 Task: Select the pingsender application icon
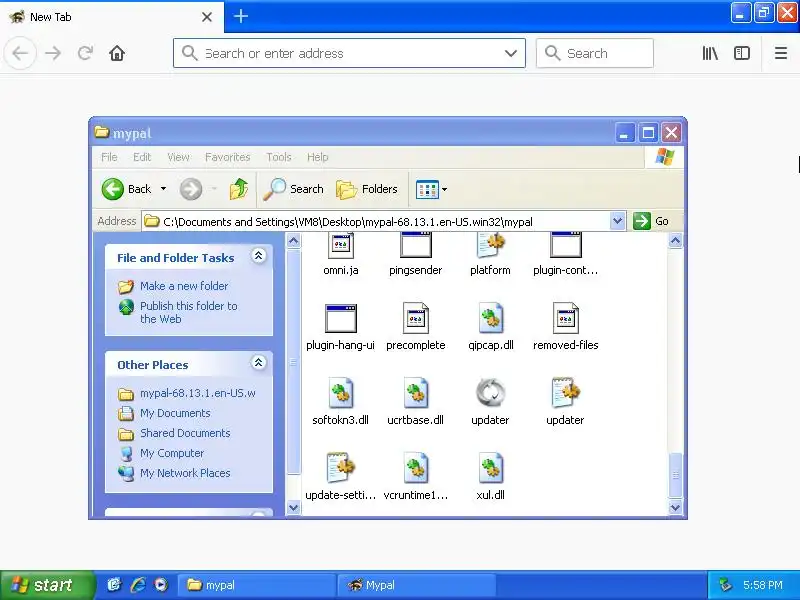[x=415, y=245]
